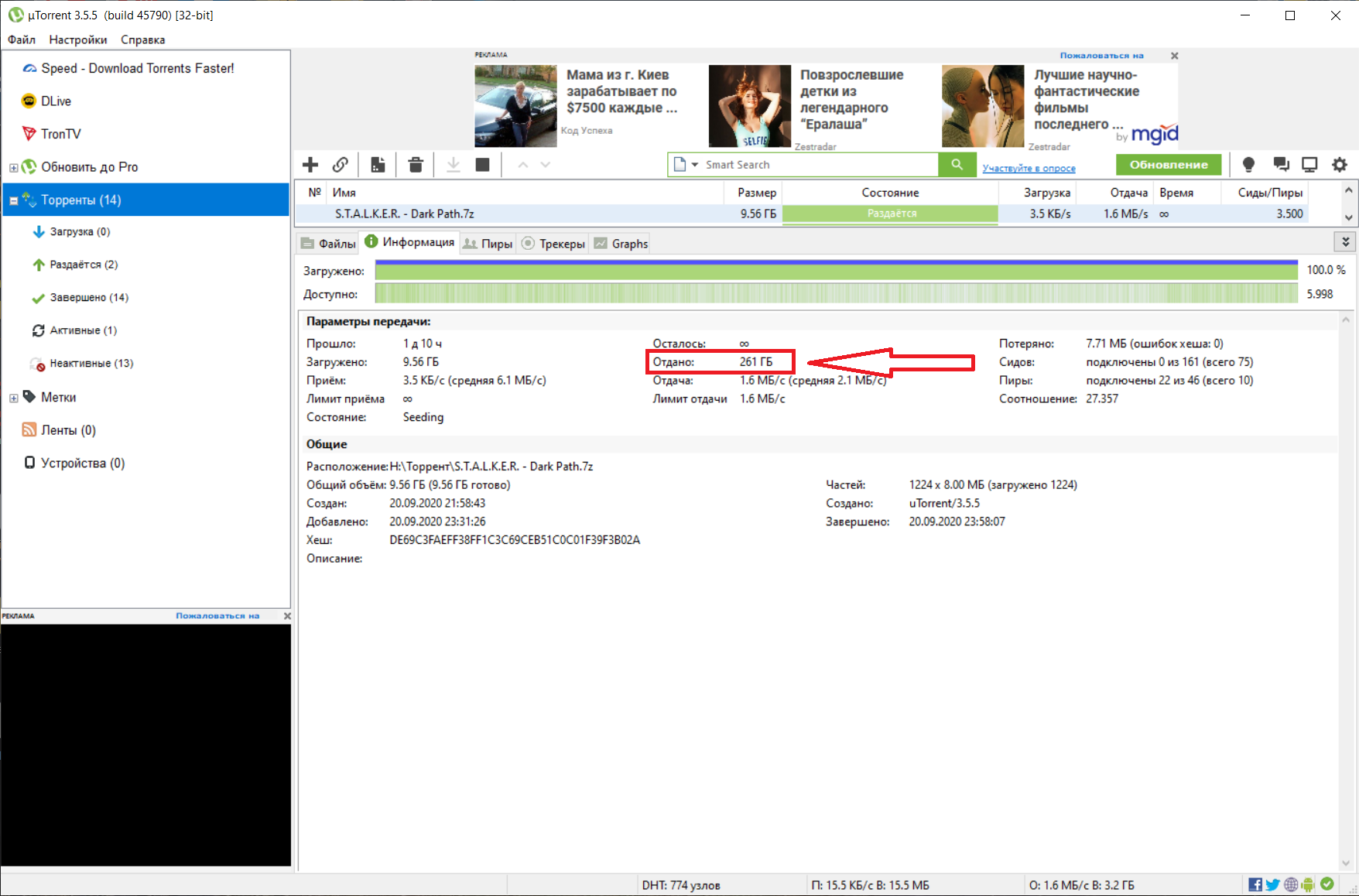Image resolution: width=1359 pixels, height=896 pixels.
Task: Click the green network OK checkmark icon
Action: pyautogui.click(x=1327, y=884)
